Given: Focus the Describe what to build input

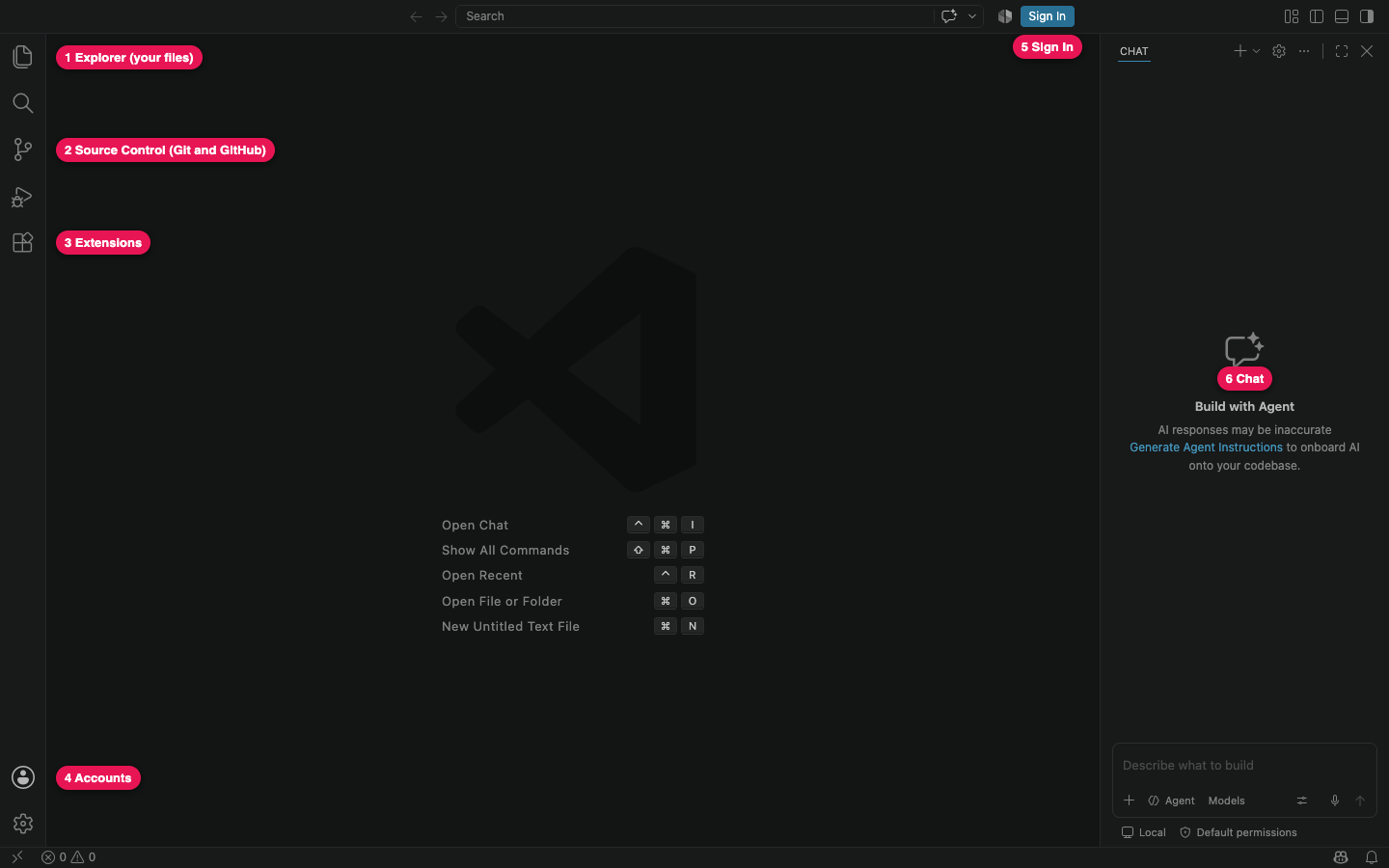Looking at the screenshot, I should point(1244,766).
